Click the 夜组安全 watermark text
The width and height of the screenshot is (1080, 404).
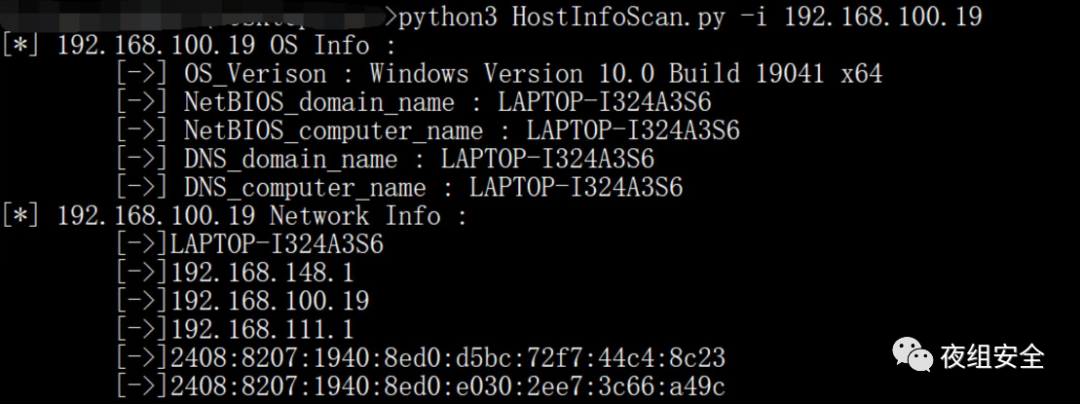pos(992,356)
